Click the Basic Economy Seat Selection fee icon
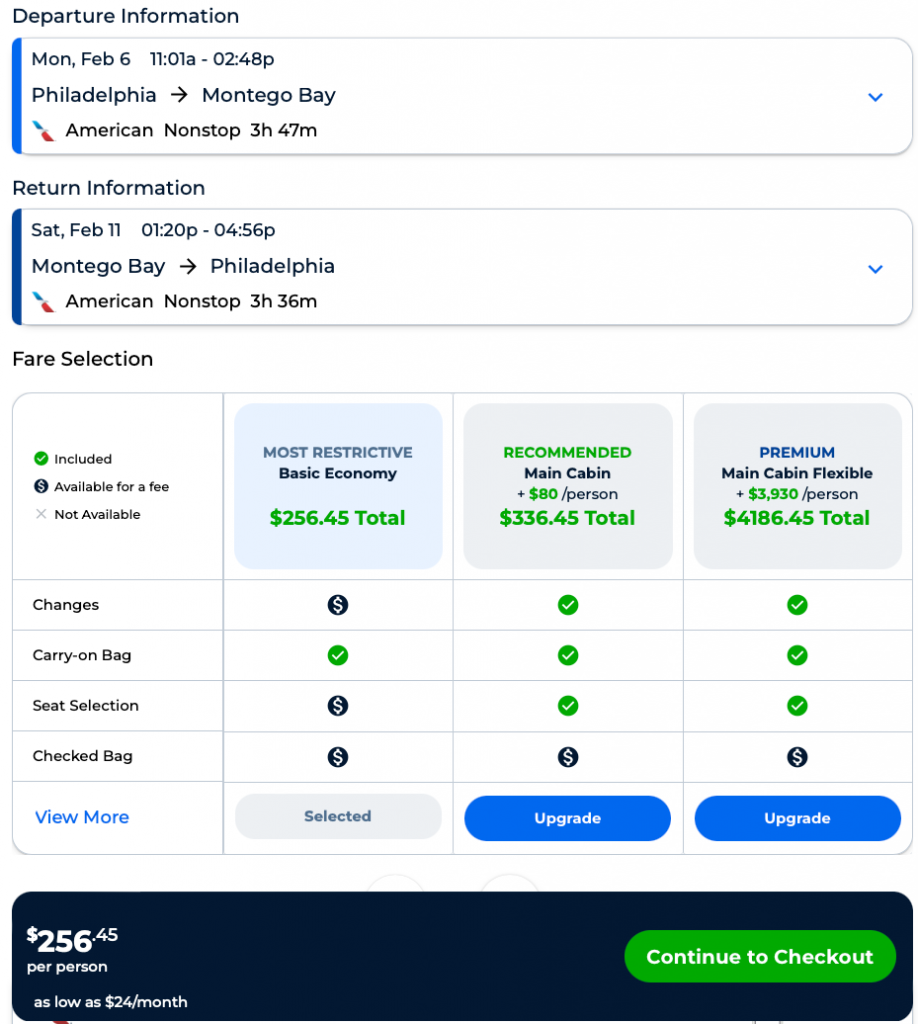This screenshot has height=1024, width=918. pos(338,706)
